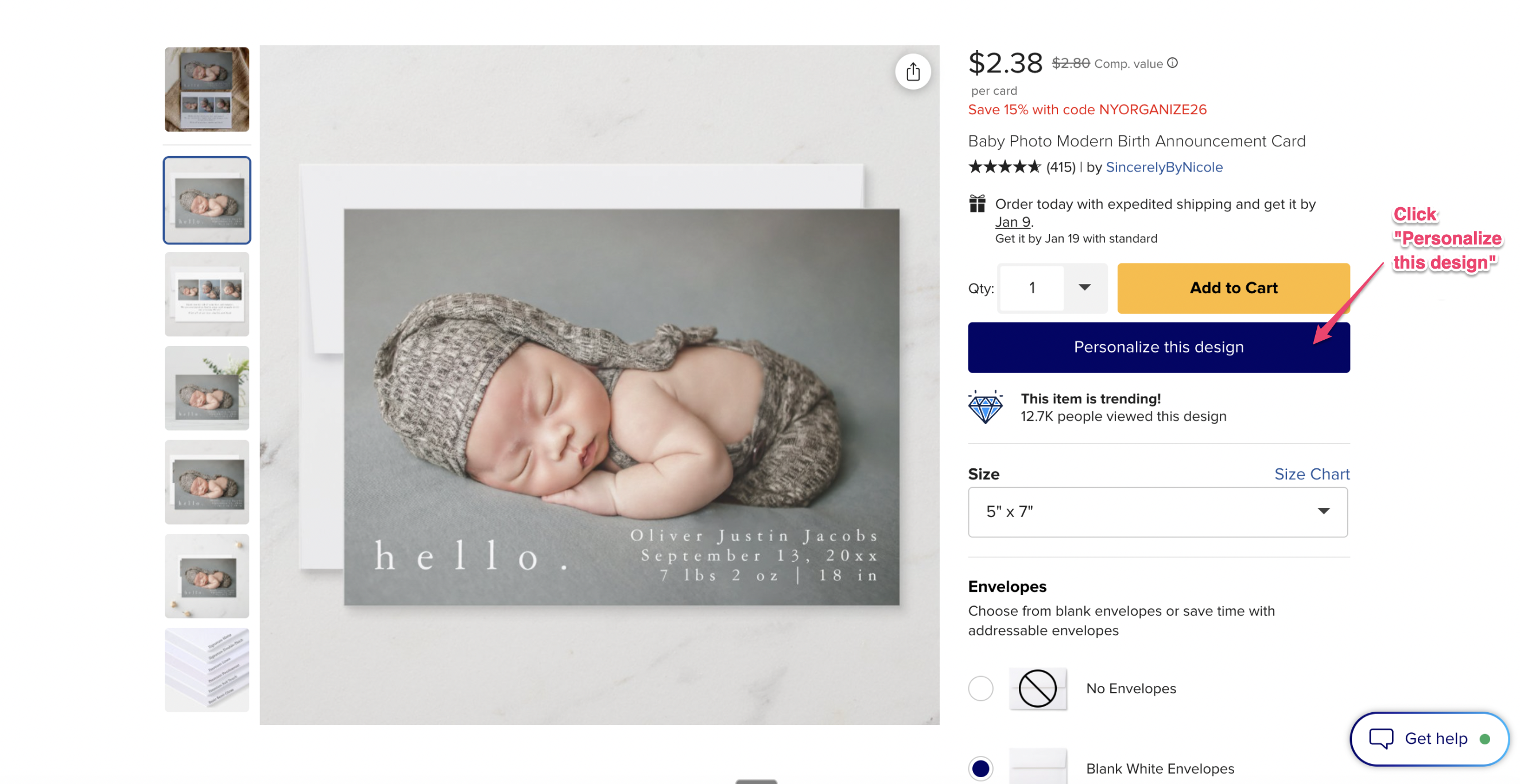
Task: Click Personalize this design button
Action: (x=1158, y=347)
